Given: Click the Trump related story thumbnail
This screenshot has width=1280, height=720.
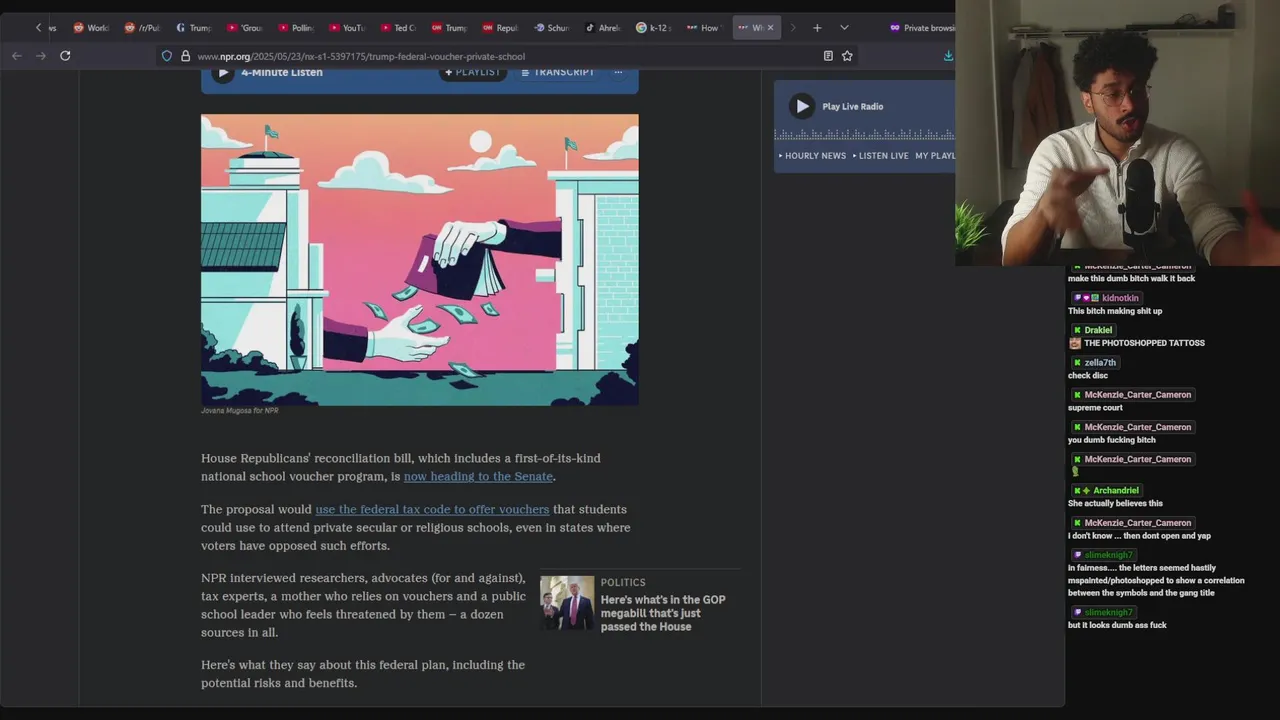Looking at the screenshot, I should (x=567, y=603).
